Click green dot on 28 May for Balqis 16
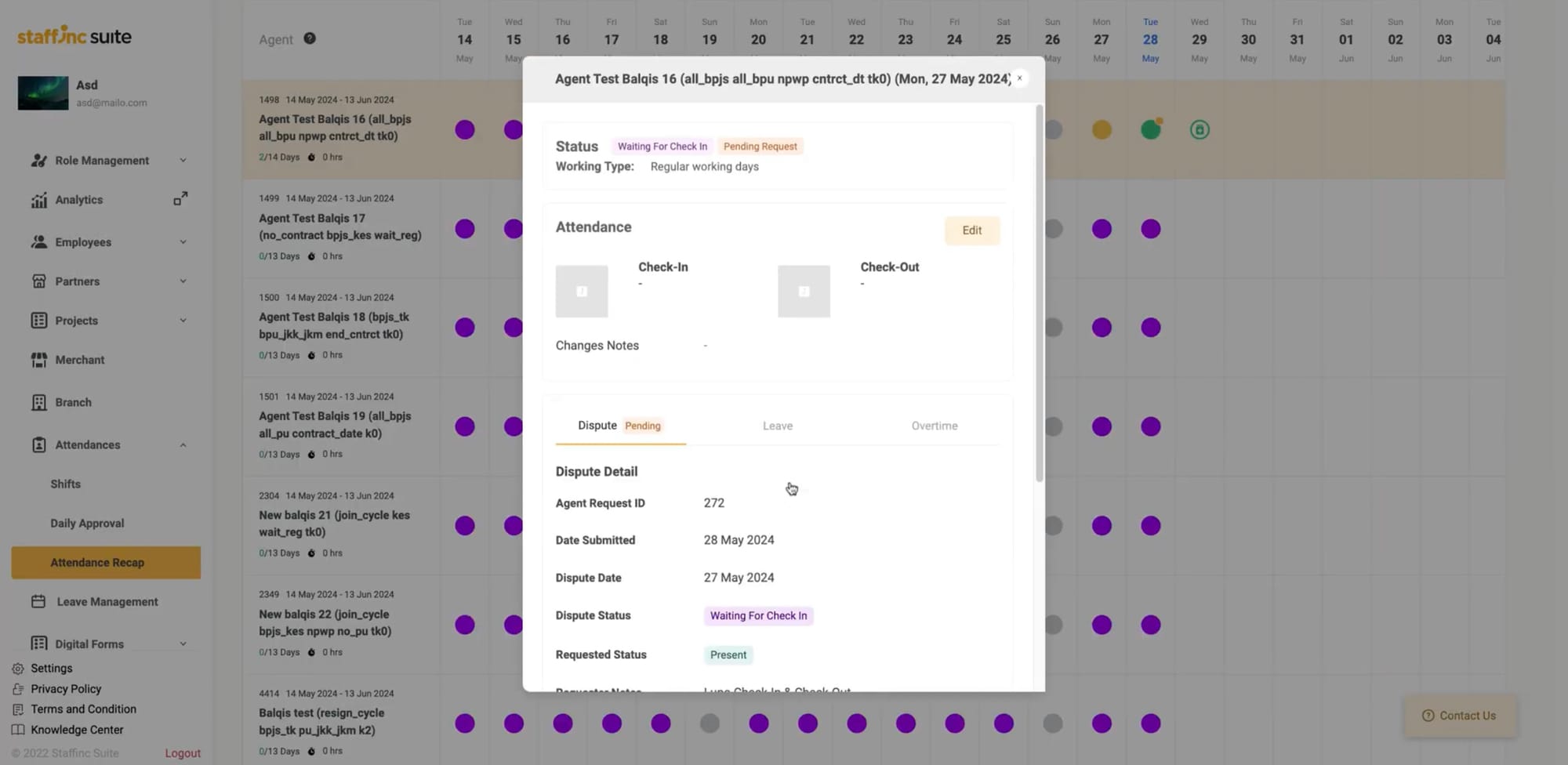The image size is (1568, 765). click(1150, 129)
